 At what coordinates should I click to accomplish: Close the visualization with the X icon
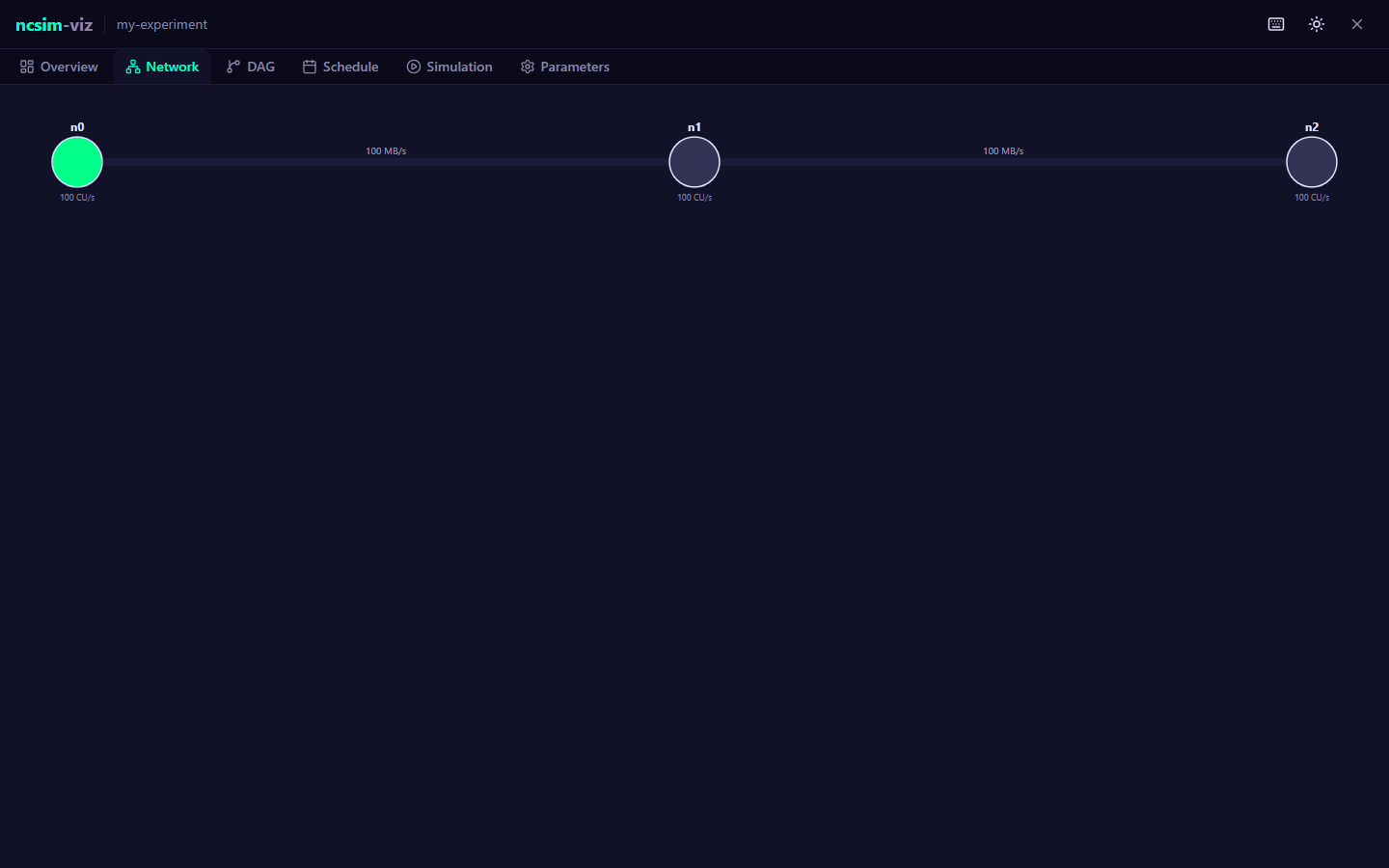click(x=1357, y=24)
